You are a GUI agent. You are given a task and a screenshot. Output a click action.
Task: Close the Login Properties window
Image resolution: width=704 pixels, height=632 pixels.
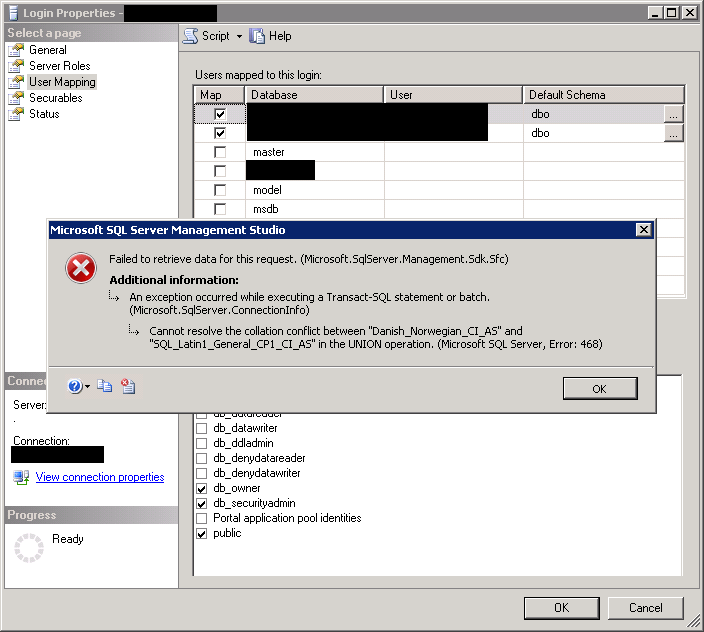[x=689, y=13]
